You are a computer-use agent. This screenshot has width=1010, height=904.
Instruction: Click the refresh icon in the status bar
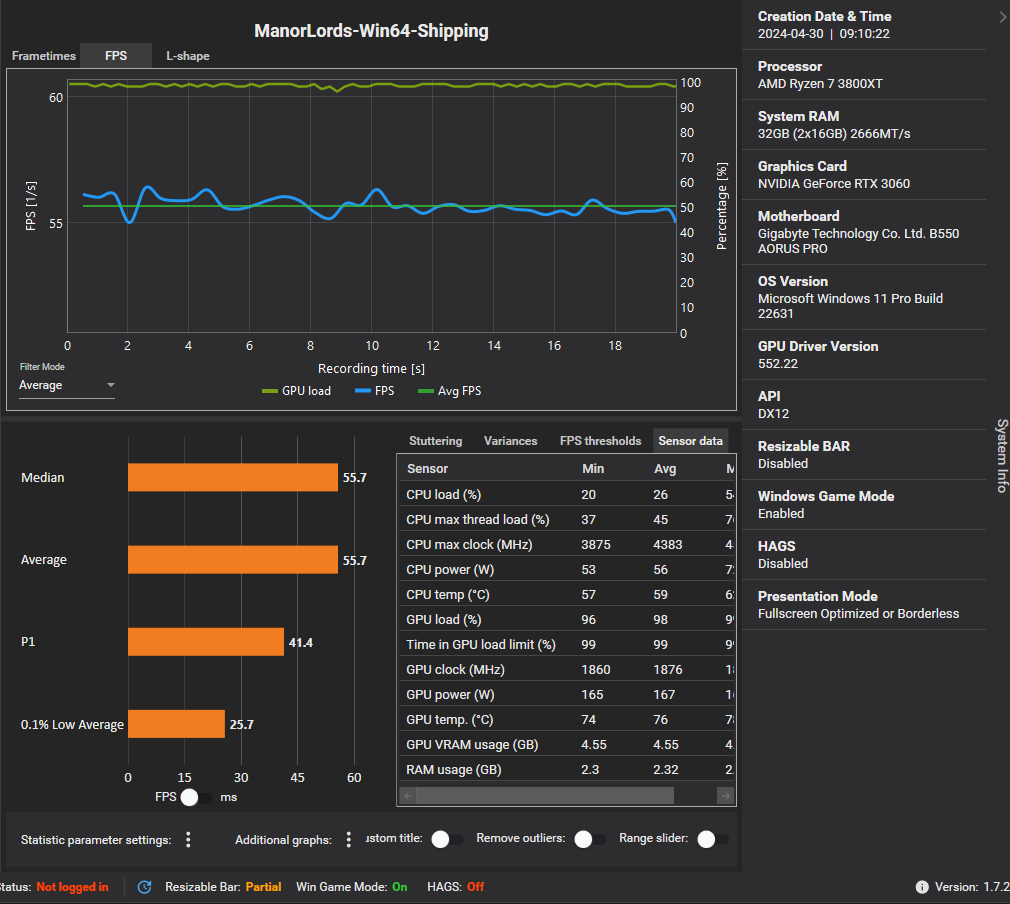pyautogui.click(x=145, y=887)
